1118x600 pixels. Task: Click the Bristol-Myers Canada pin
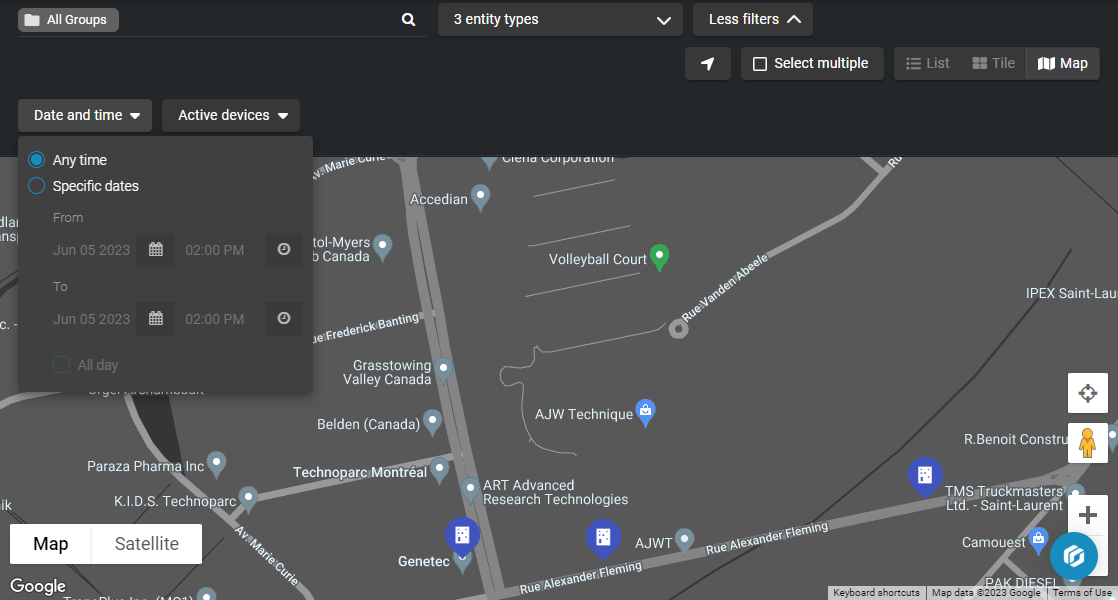click(x=383, y=247)
